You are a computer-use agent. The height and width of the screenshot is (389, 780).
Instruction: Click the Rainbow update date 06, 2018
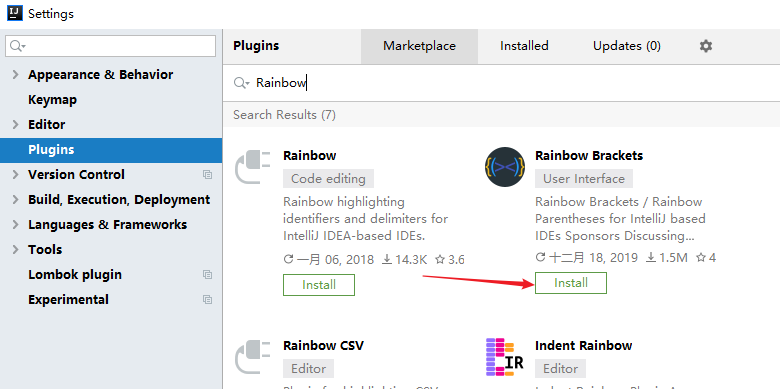point(328,260)
